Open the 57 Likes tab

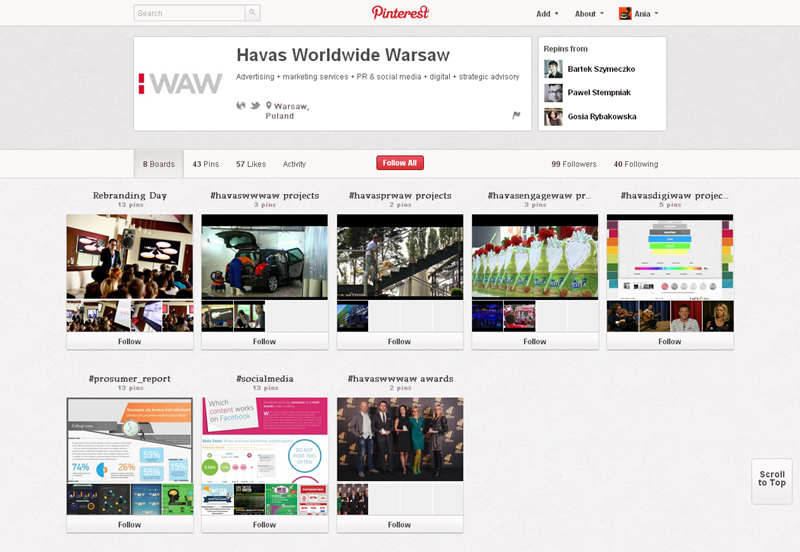(250, 164)
